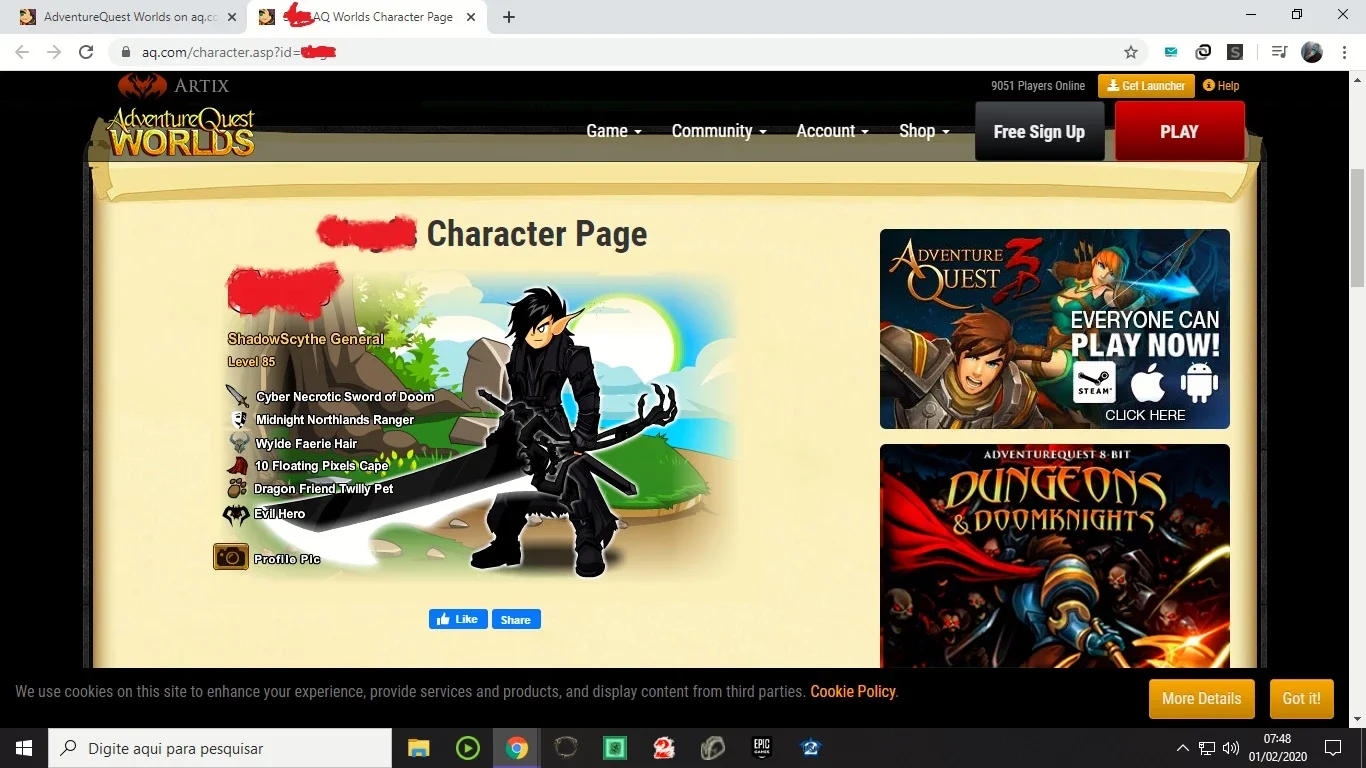Image resolution: width=1366 pixels, height=768 pixels.
Task: Open the Dungeons & DoomKnights banner
Action: pos(1055,556)
